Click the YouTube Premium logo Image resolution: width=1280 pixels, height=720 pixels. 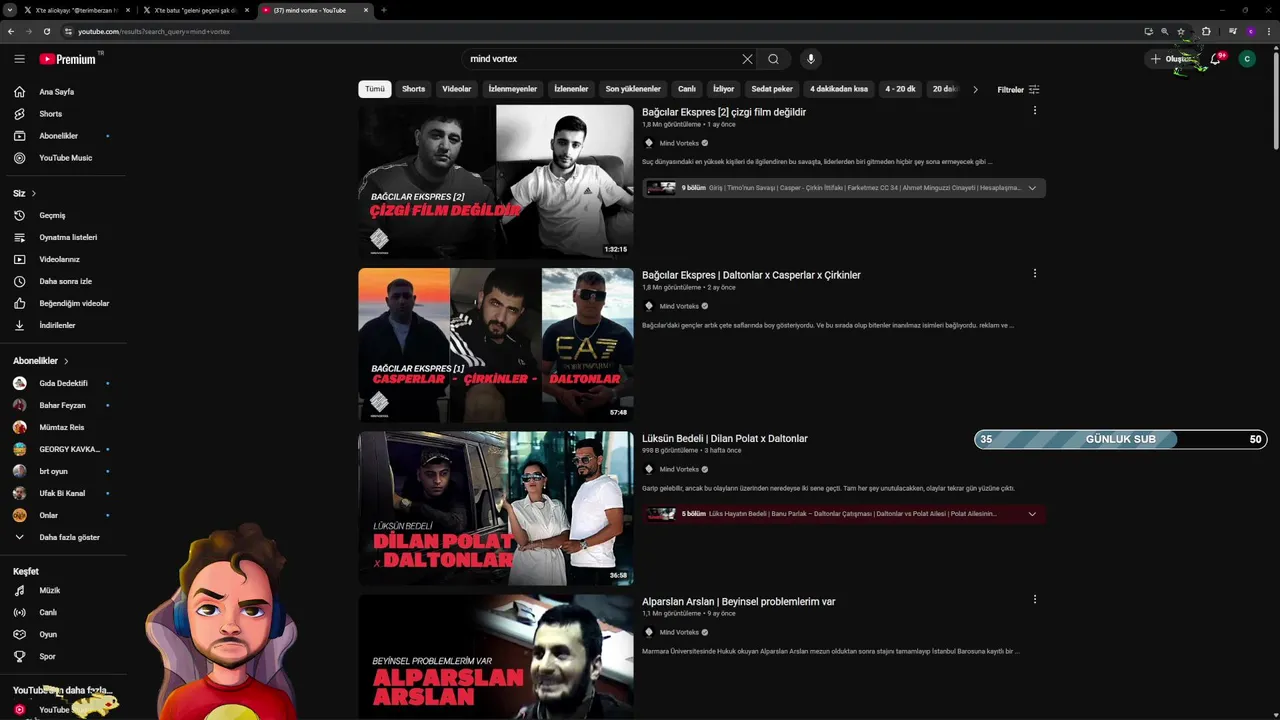[x=68, y=59]
